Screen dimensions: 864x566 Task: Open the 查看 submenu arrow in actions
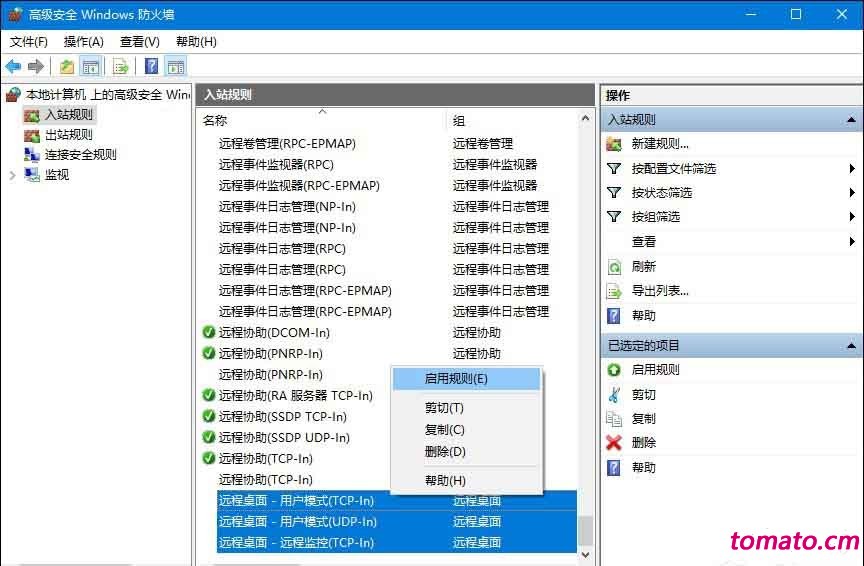[x=852, y=241]
